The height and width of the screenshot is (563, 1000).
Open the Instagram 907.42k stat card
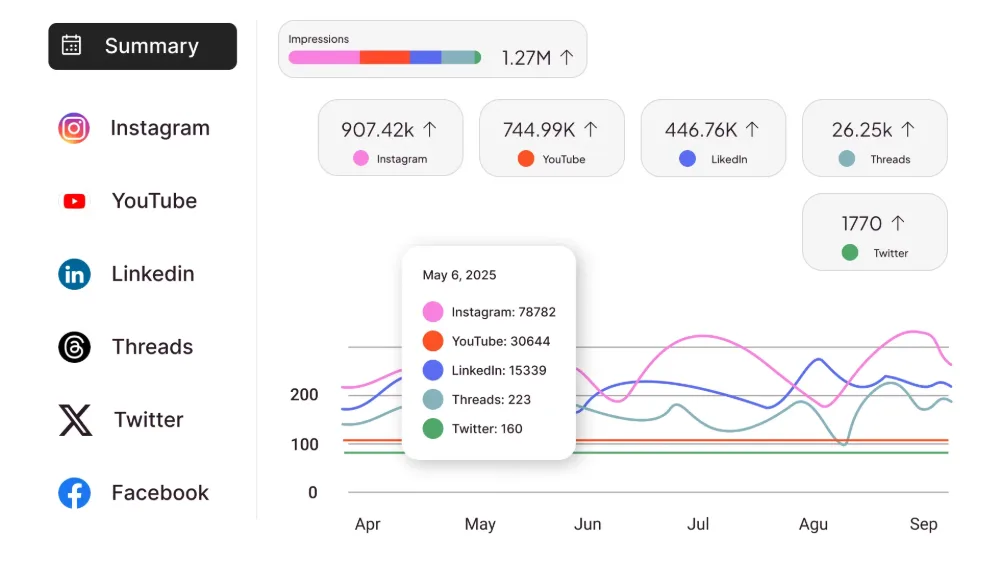pos(390,138)
